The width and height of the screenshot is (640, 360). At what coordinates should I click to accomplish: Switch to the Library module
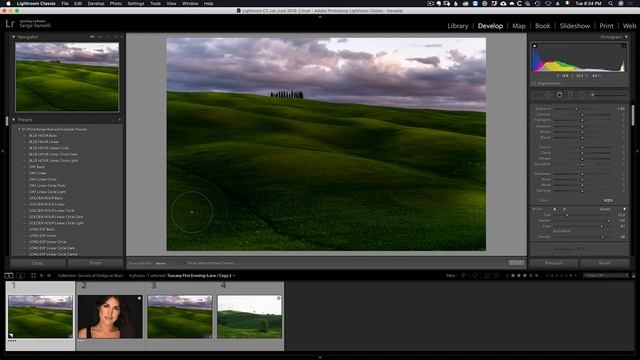click(x=458, y=26)
